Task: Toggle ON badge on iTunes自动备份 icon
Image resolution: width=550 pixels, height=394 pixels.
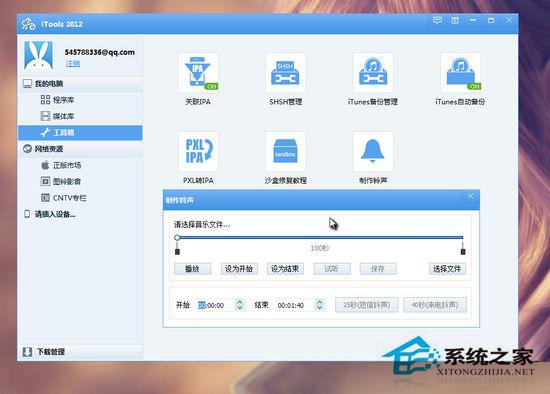Action: coord(474,86)
